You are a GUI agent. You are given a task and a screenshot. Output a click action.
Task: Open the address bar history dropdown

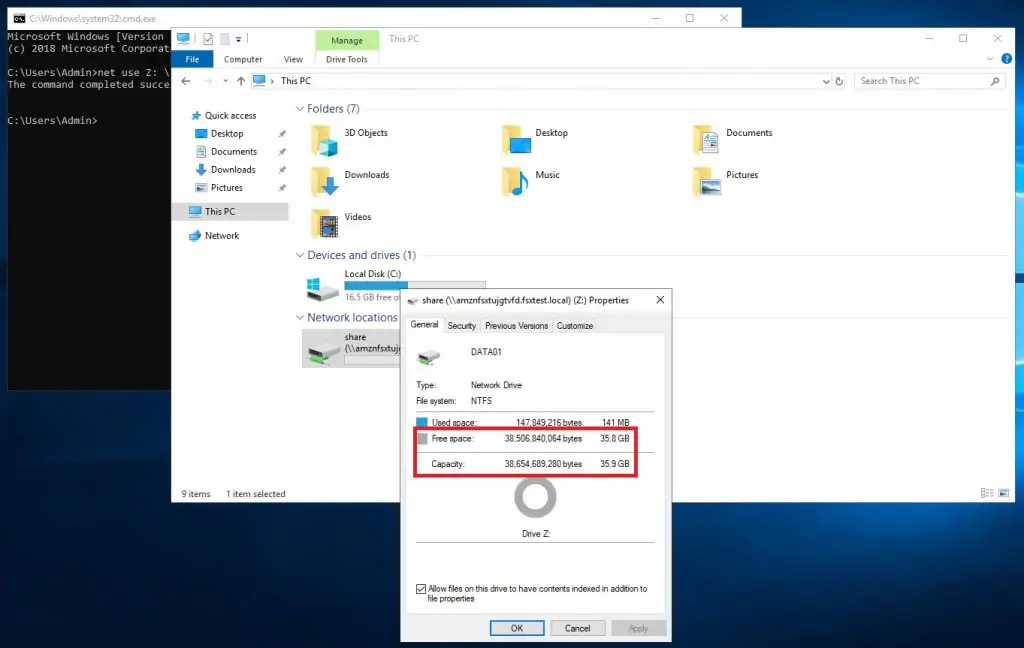[x=825, y=81]
